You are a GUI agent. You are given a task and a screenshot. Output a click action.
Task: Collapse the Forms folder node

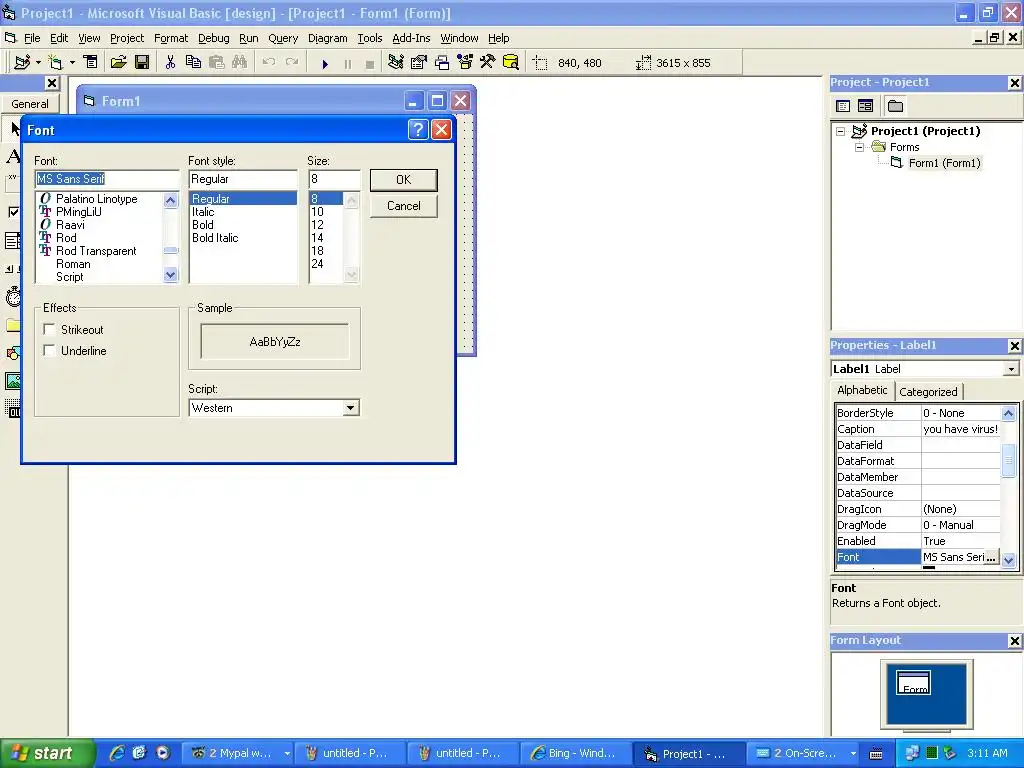coord(859,148)
